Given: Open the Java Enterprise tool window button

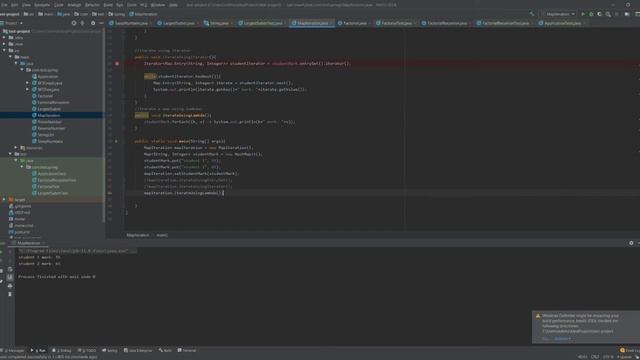Looking at the screenshot, I should click(x=138, y=350).
